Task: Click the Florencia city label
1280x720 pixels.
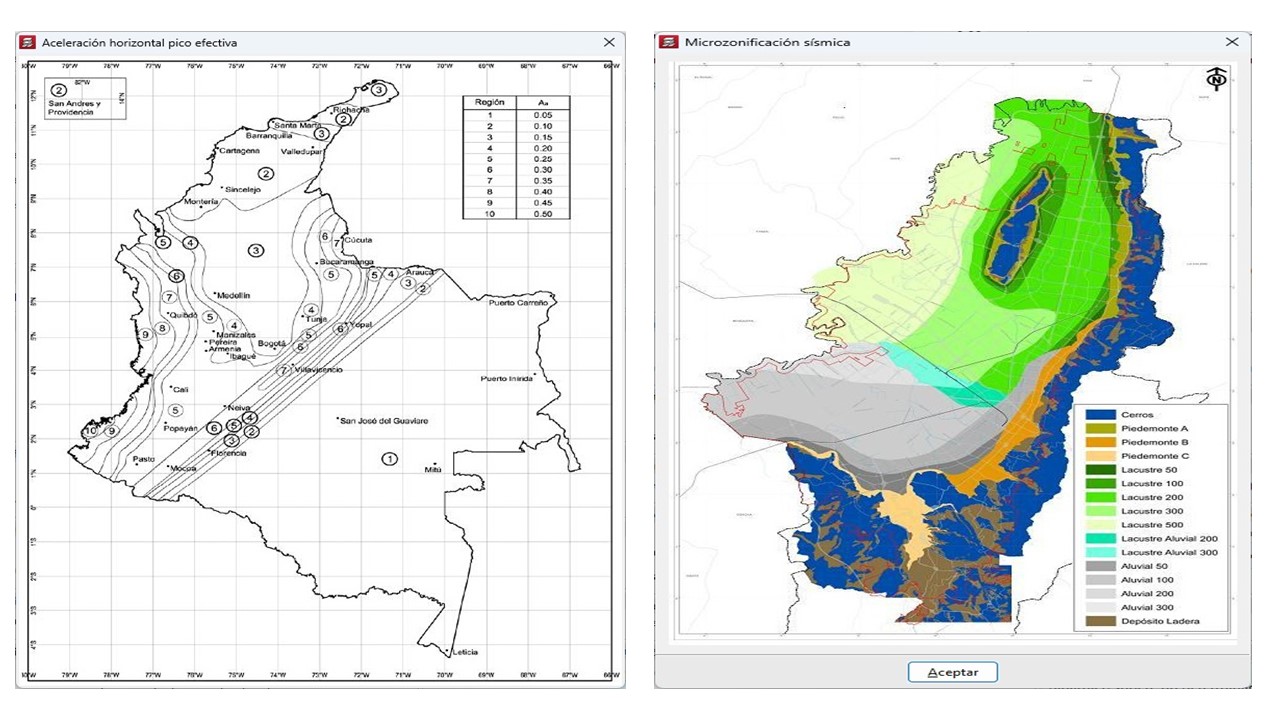Action: pyautogui.click(x=227, y=453)
